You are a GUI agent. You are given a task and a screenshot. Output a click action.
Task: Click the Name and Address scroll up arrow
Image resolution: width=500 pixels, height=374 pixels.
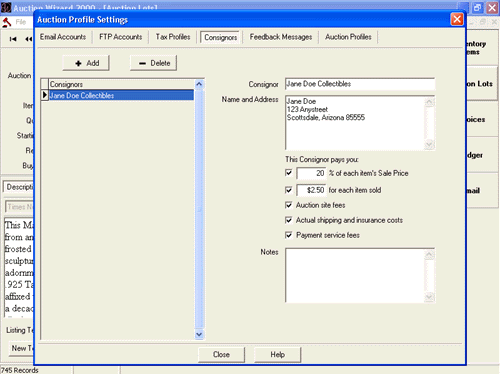click(x=429, y=102)
